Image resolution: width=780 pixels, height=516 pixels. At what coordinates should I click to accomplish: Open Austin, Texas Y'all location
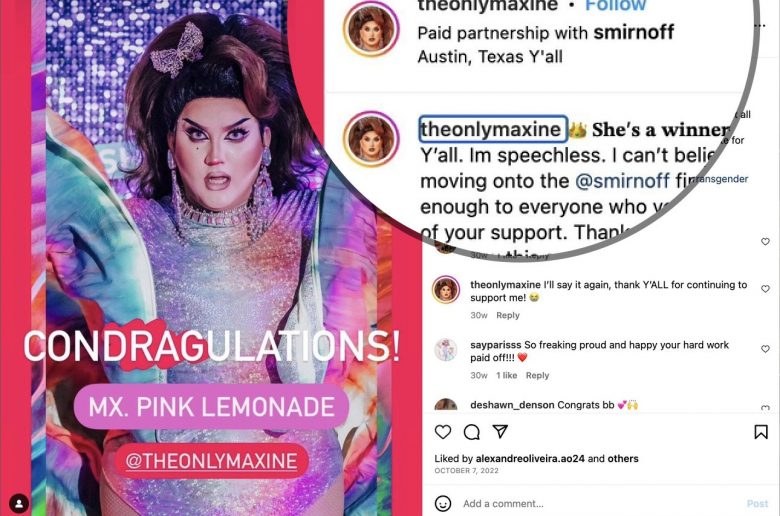coord(490,57)
